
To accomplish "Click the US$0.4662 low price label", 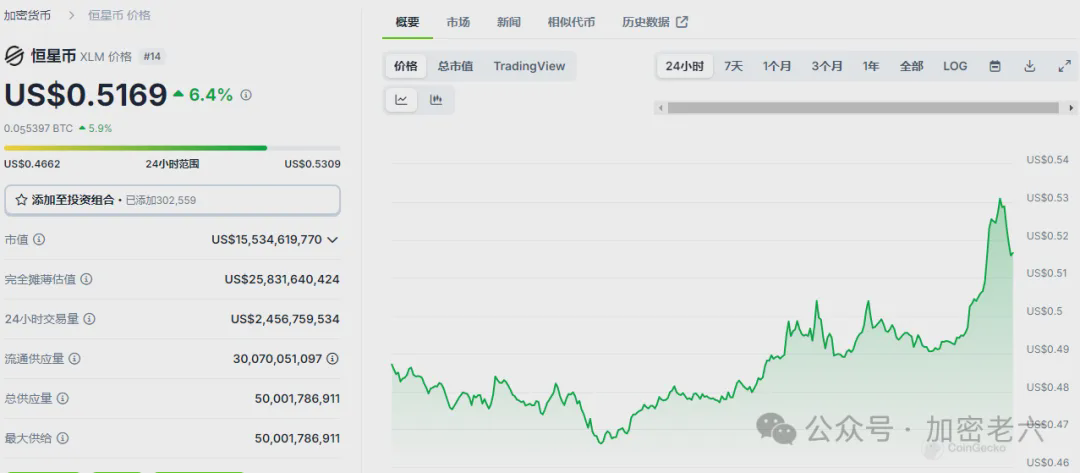I will pyautogui.click(x=32, y=164).
